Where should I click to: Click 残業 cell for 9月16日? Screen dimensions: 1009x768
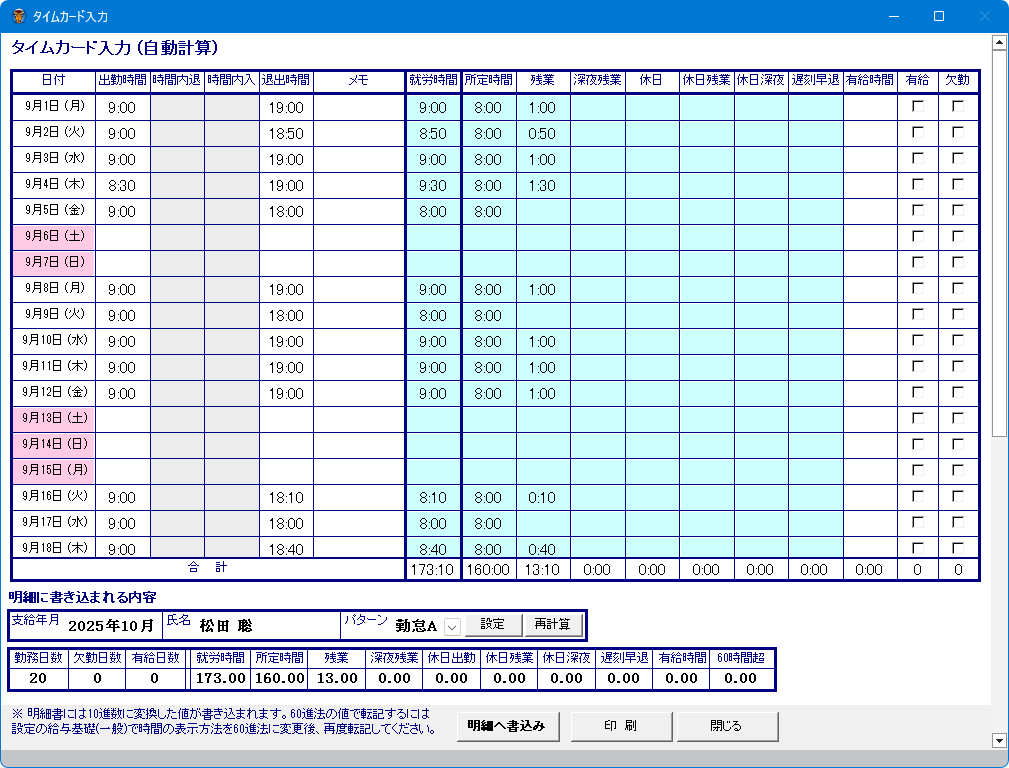click(x=542, y=497)
